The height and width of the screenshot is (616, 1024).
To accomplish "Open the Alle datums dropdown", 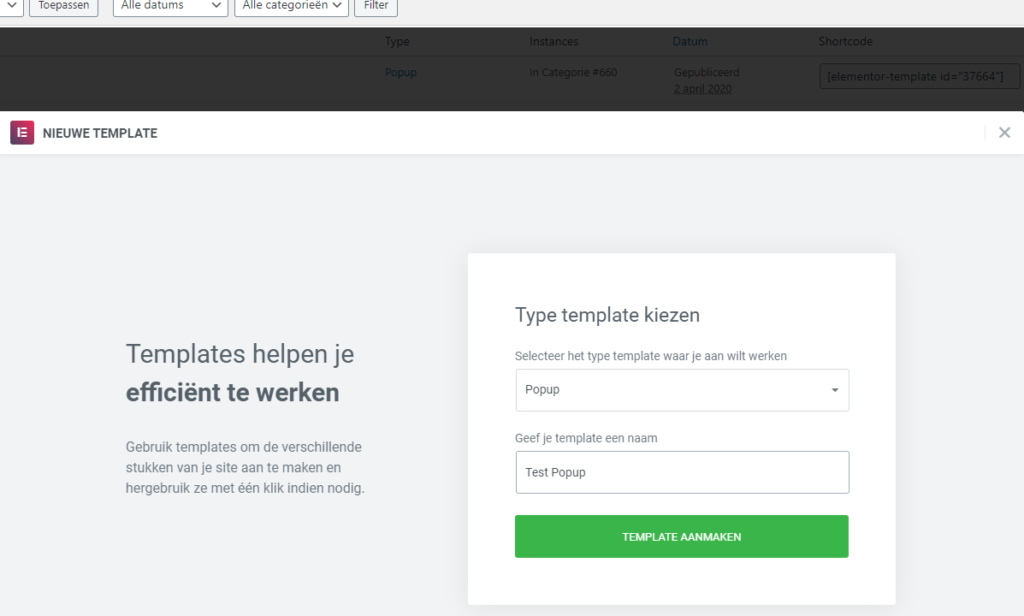I will (x=170, y=5).
